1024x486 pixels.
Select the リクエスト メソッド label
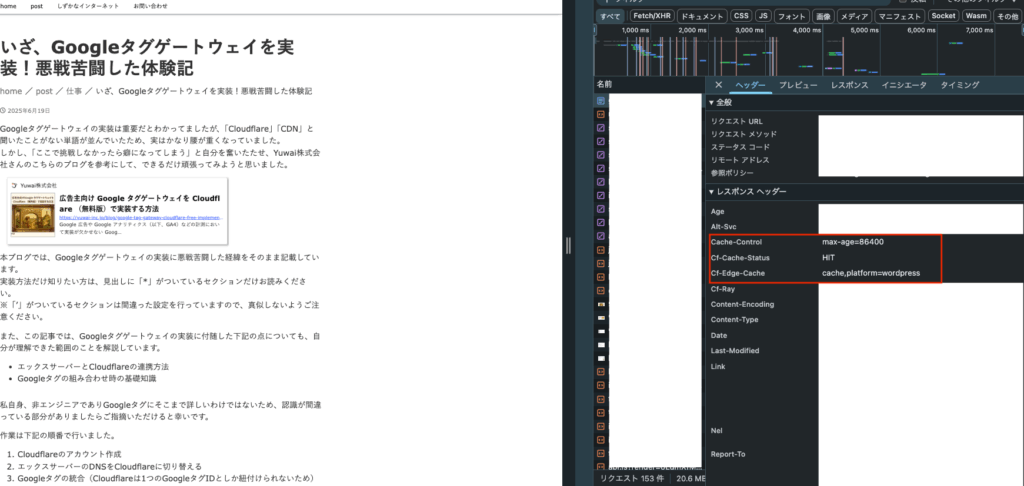coord(744,135)
